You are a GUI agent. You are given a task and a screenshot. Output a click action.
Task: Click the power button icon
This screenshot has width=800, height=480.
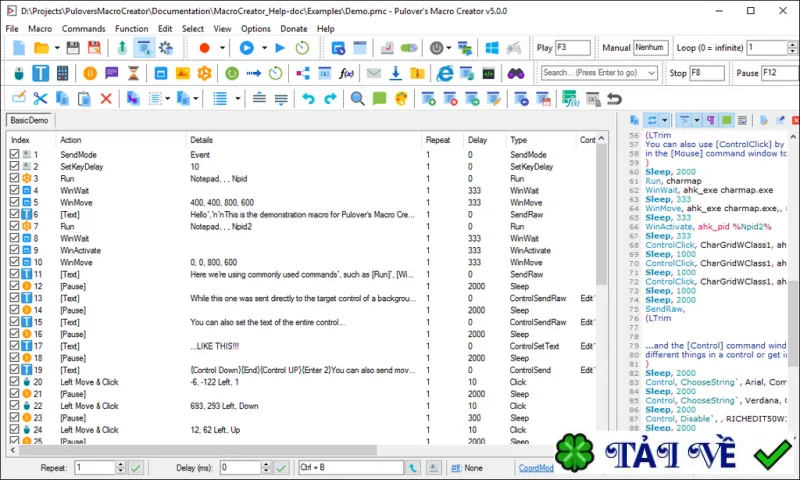[x=436, y=48]
